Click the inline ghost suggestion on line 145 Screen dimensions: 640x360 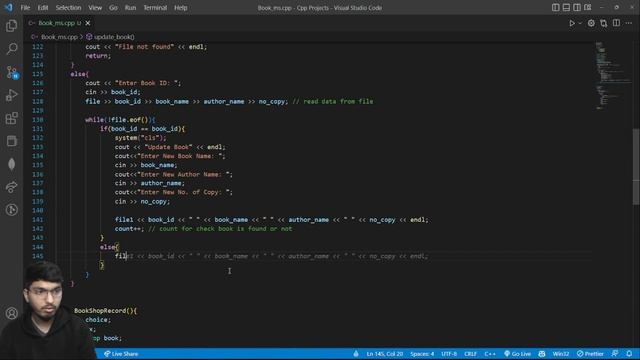tap(278, 256)
